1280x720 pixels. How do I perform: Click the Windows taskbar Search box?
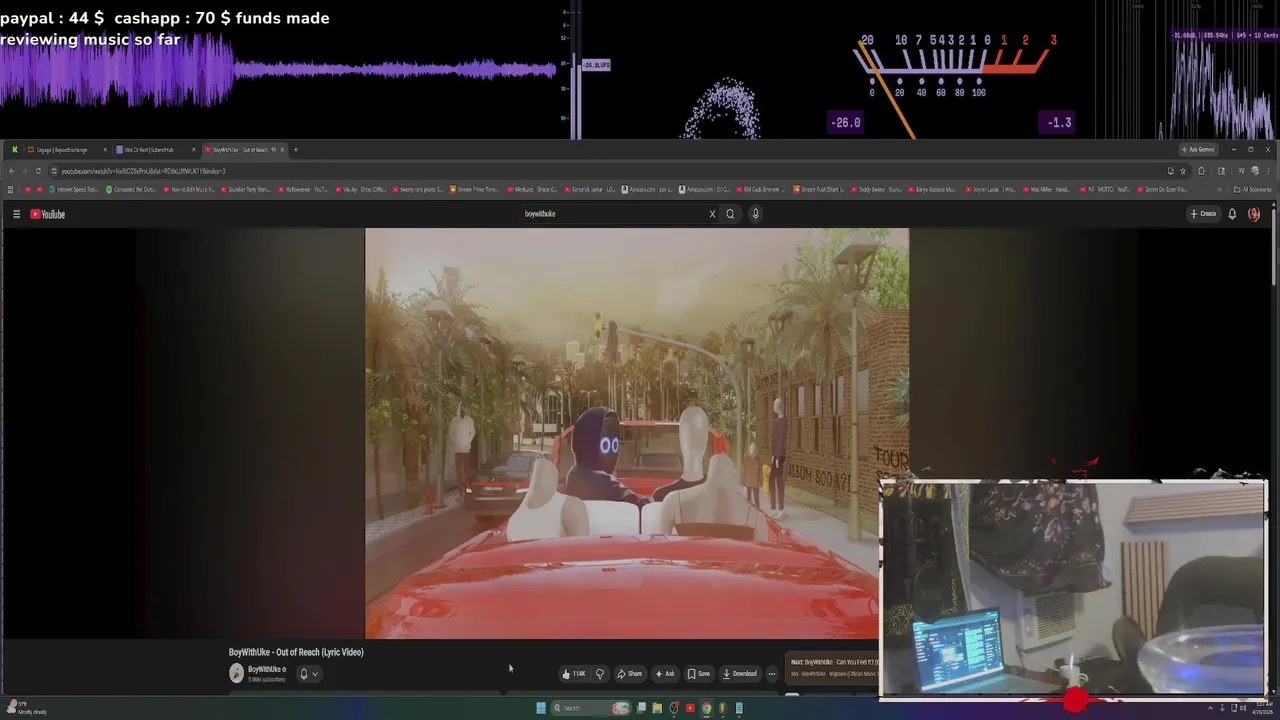tap(590, 708)
